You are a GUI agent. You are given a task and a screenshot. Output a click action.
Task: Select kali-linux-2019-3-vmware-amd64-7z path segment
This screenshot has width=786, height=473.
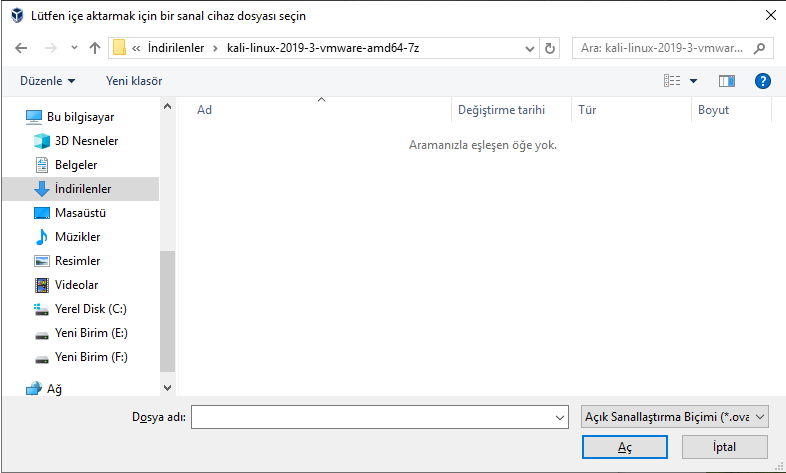point(323,48)
